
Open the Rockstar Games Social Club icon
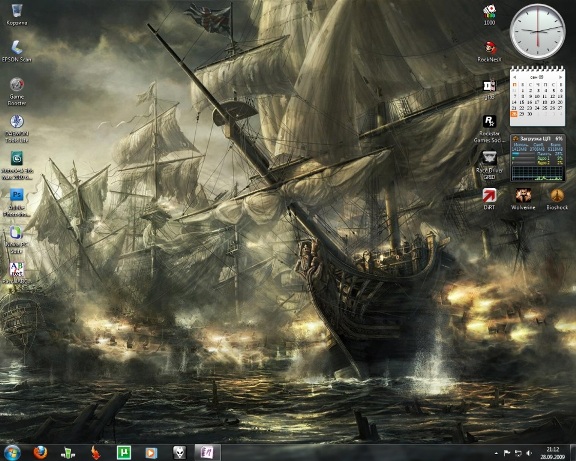tap(489, 129)
